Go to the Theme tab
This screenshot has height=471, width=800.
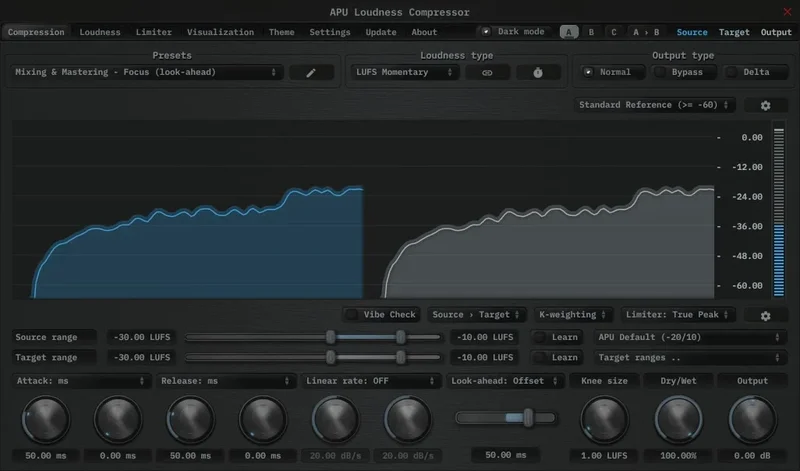(x=282, y=32)
